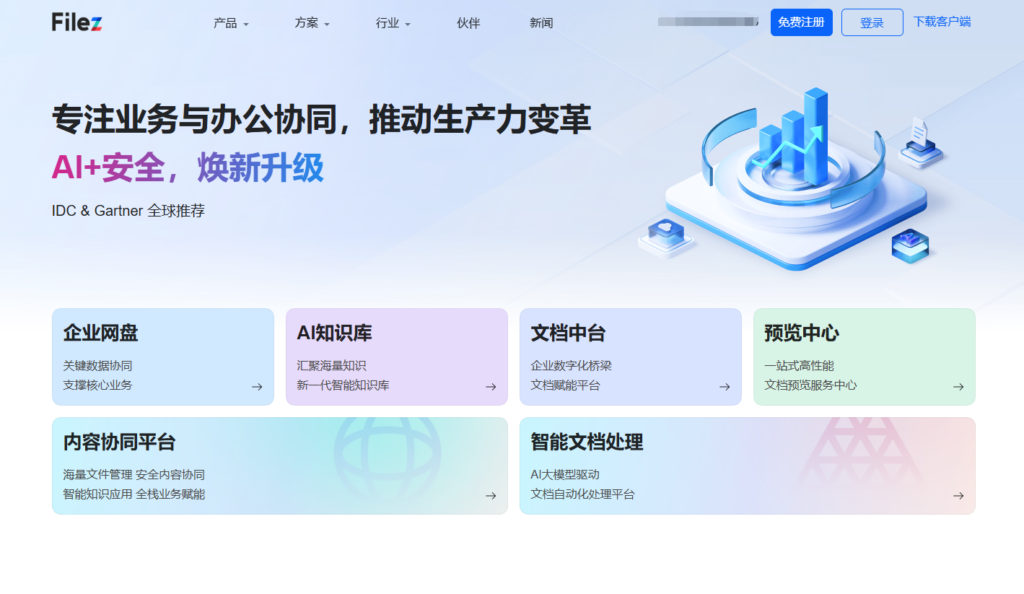Click the arrow icon on 预览中心 card
This screenshot has width=1024, height=594.
pyautogui.click(x=958, y=386)
